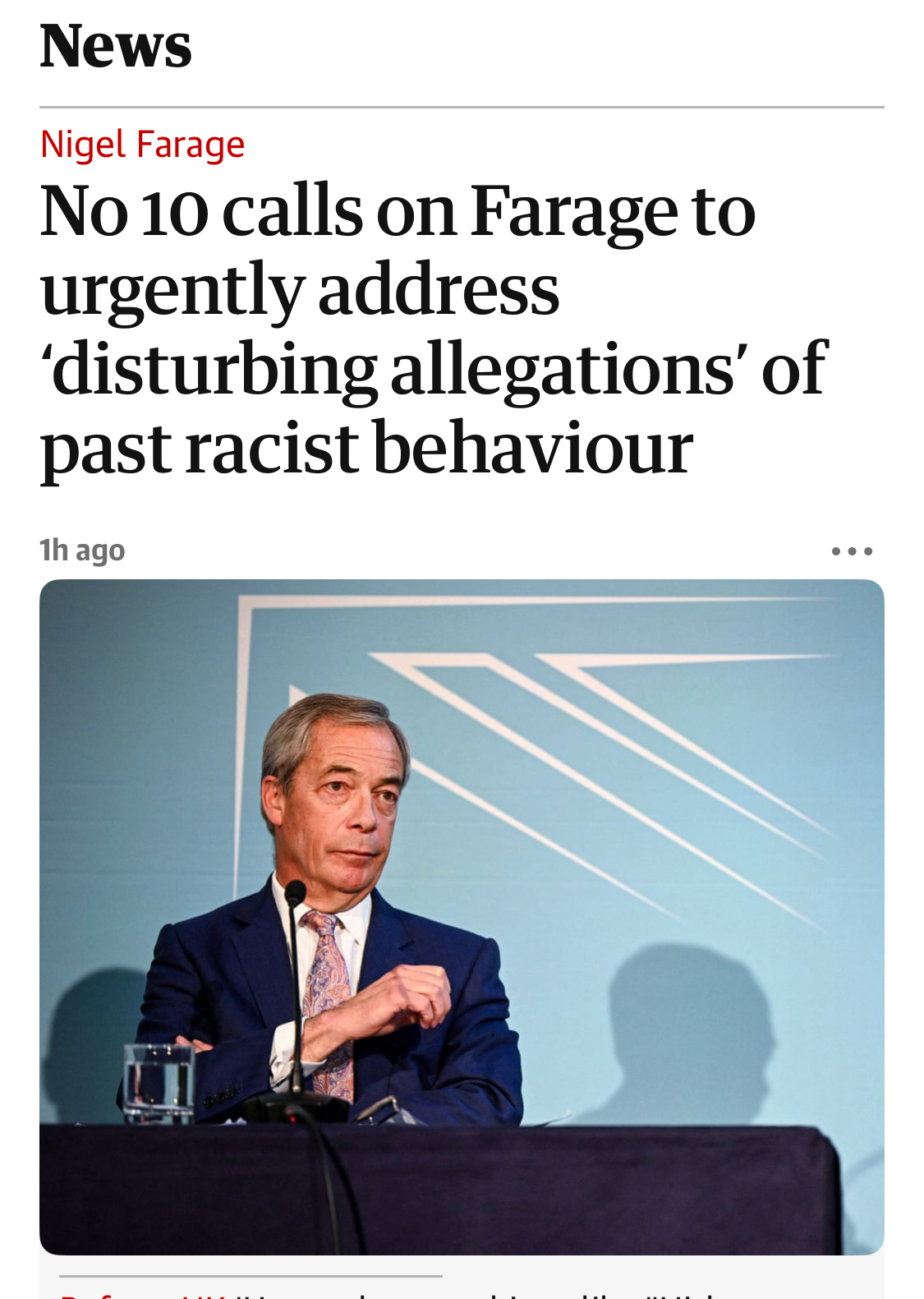Click the middle dot of the ellipsis icon
This screenshot has width=924, height=1299.
[852, 550]
